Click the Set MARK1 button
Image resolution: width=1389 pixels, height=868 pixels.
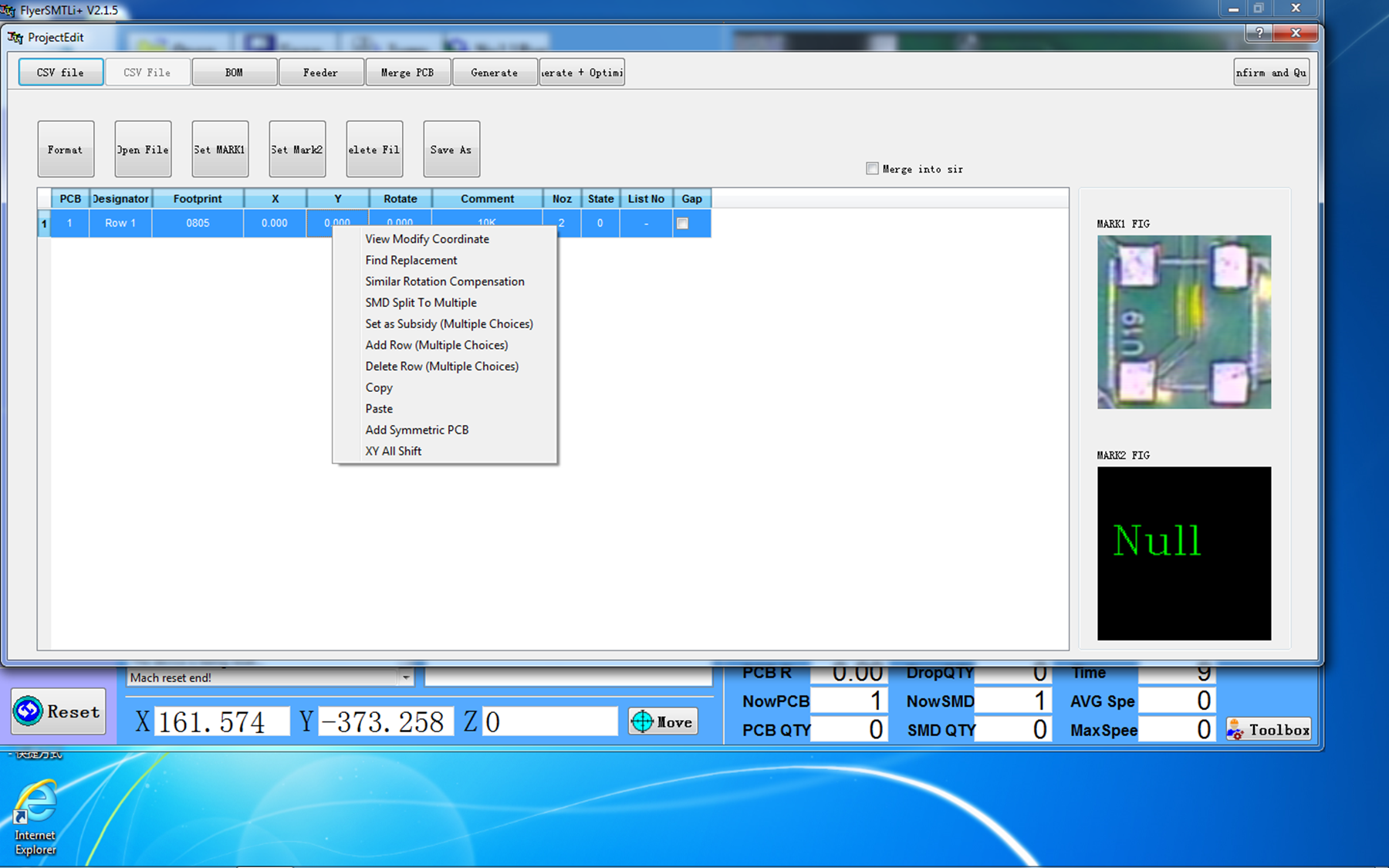pos(220,149)
